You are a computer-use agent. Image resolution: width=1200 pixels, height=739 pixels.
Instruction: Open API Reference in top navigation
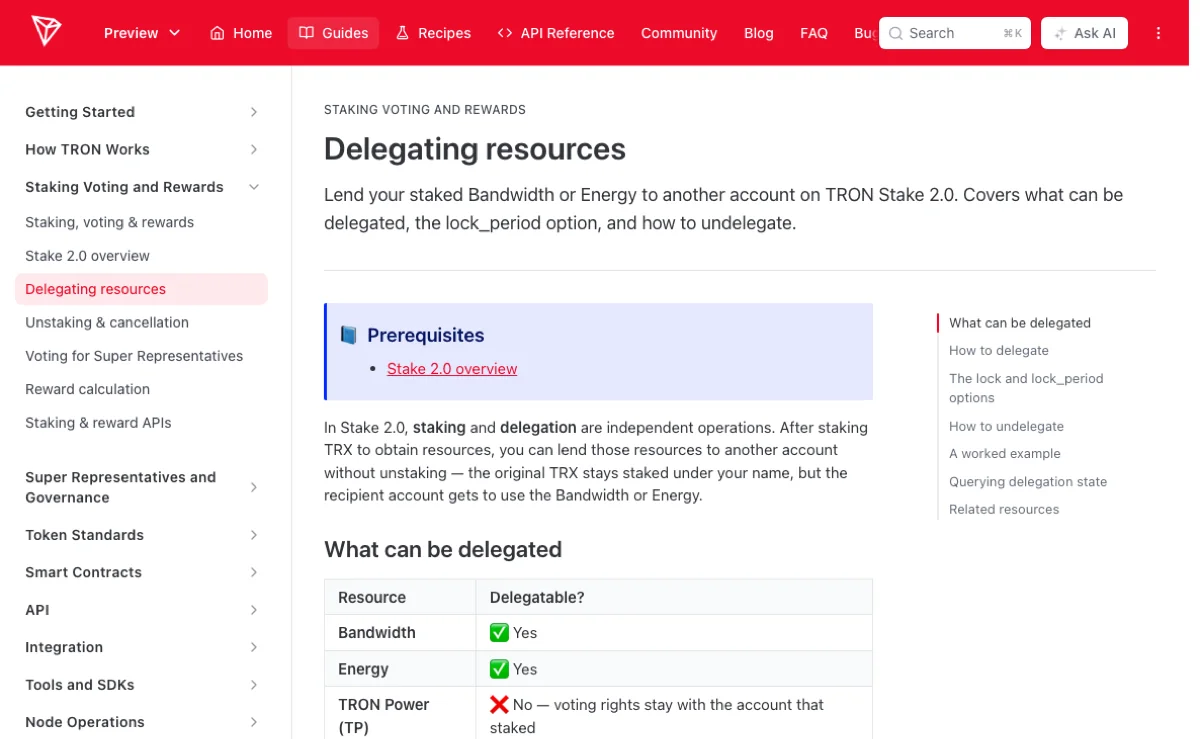tap(556, 33)
